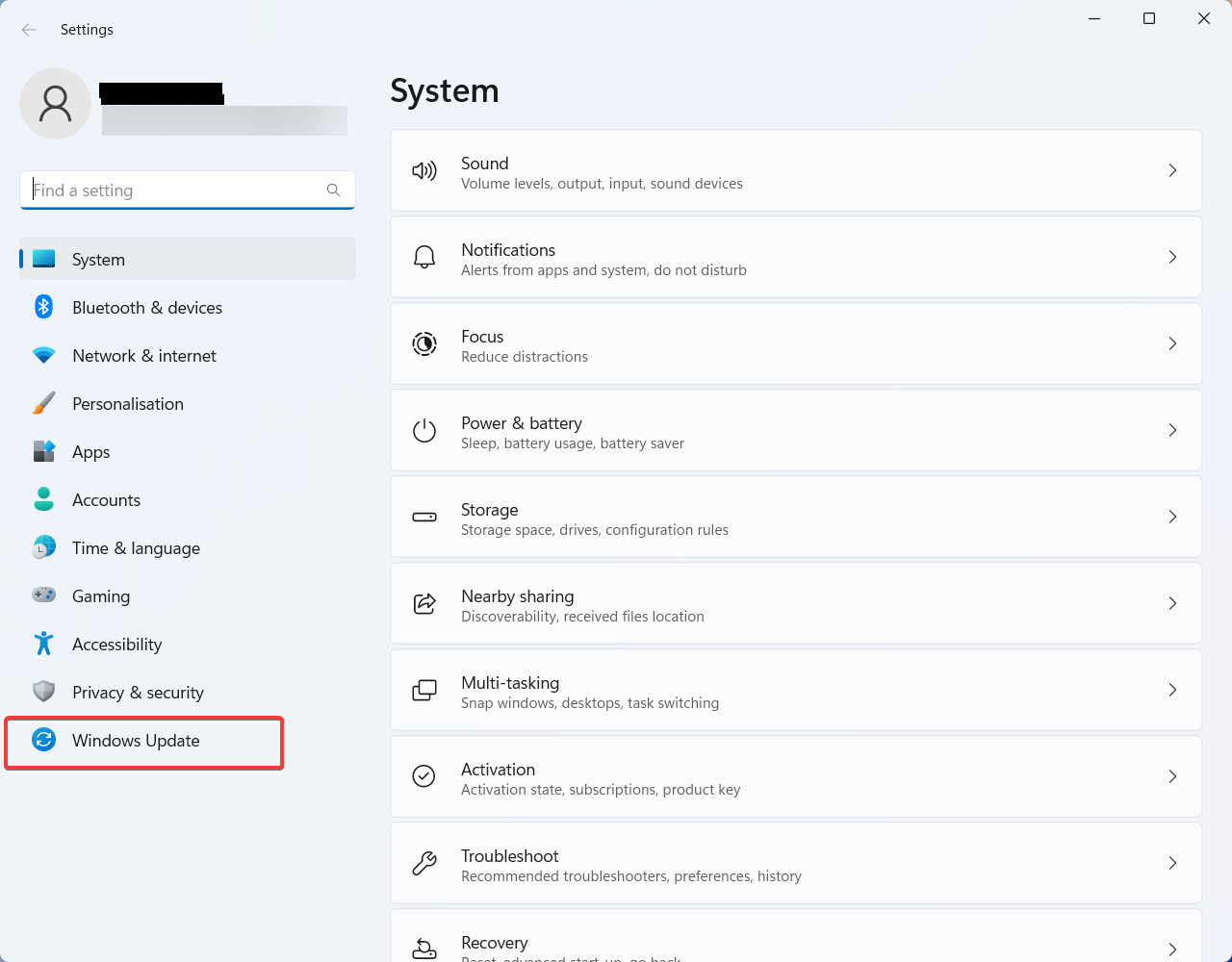The image size is (1232, 962).
Task: Open Accessibility label in sidebar
Action: (x=116, y=645)
